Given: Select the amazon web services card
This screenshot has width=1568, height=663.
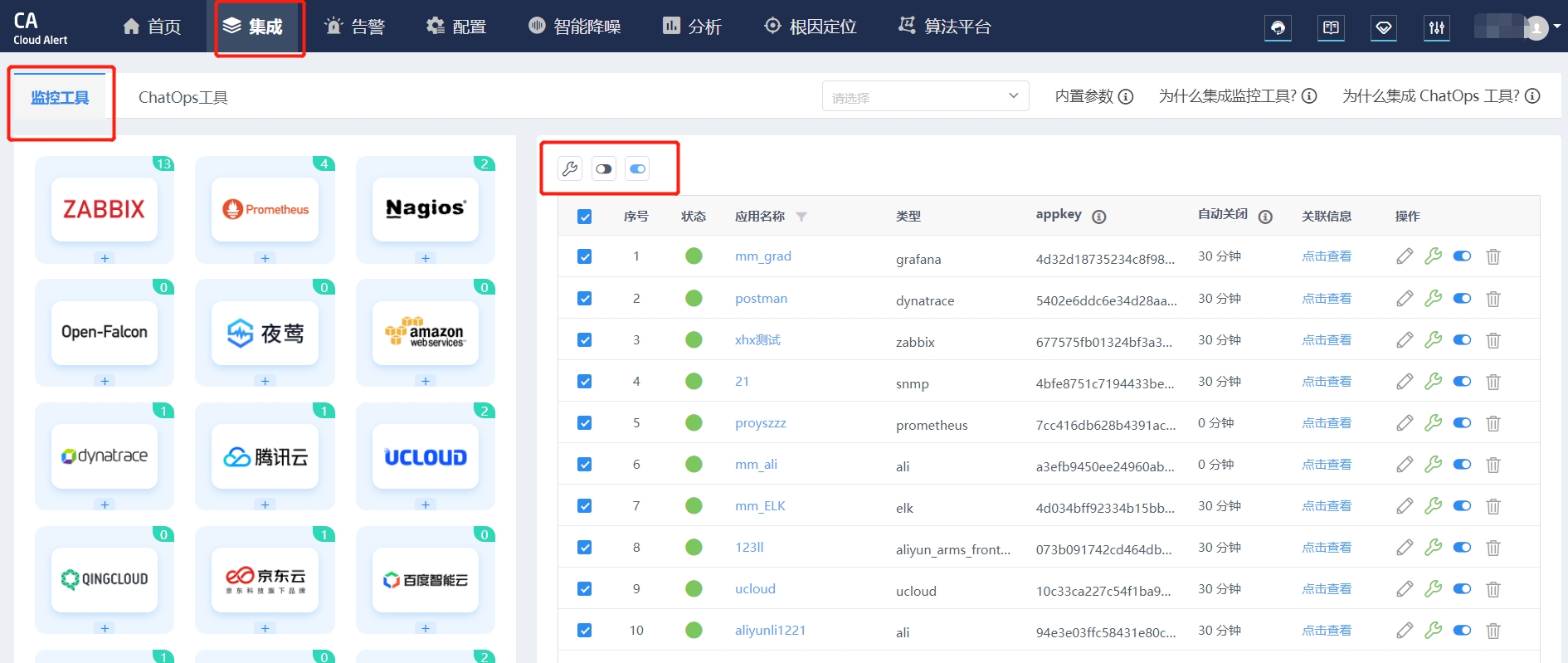Looking at the screenshot, I should click(x=426, y=333).
